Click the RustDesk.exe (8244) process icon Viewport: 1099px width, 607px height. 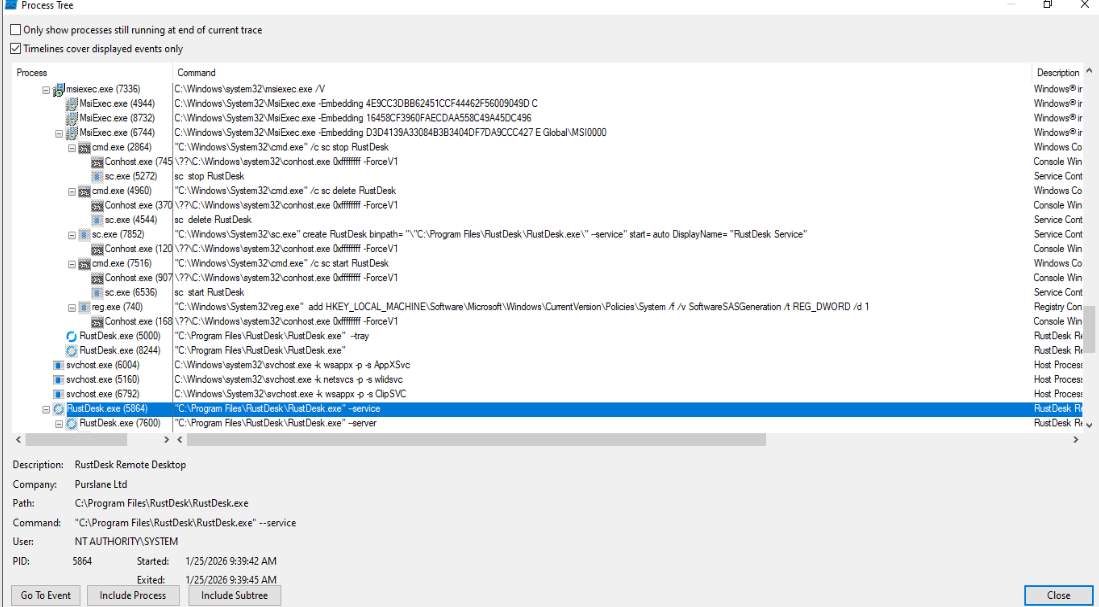click(x=71, y=350)
